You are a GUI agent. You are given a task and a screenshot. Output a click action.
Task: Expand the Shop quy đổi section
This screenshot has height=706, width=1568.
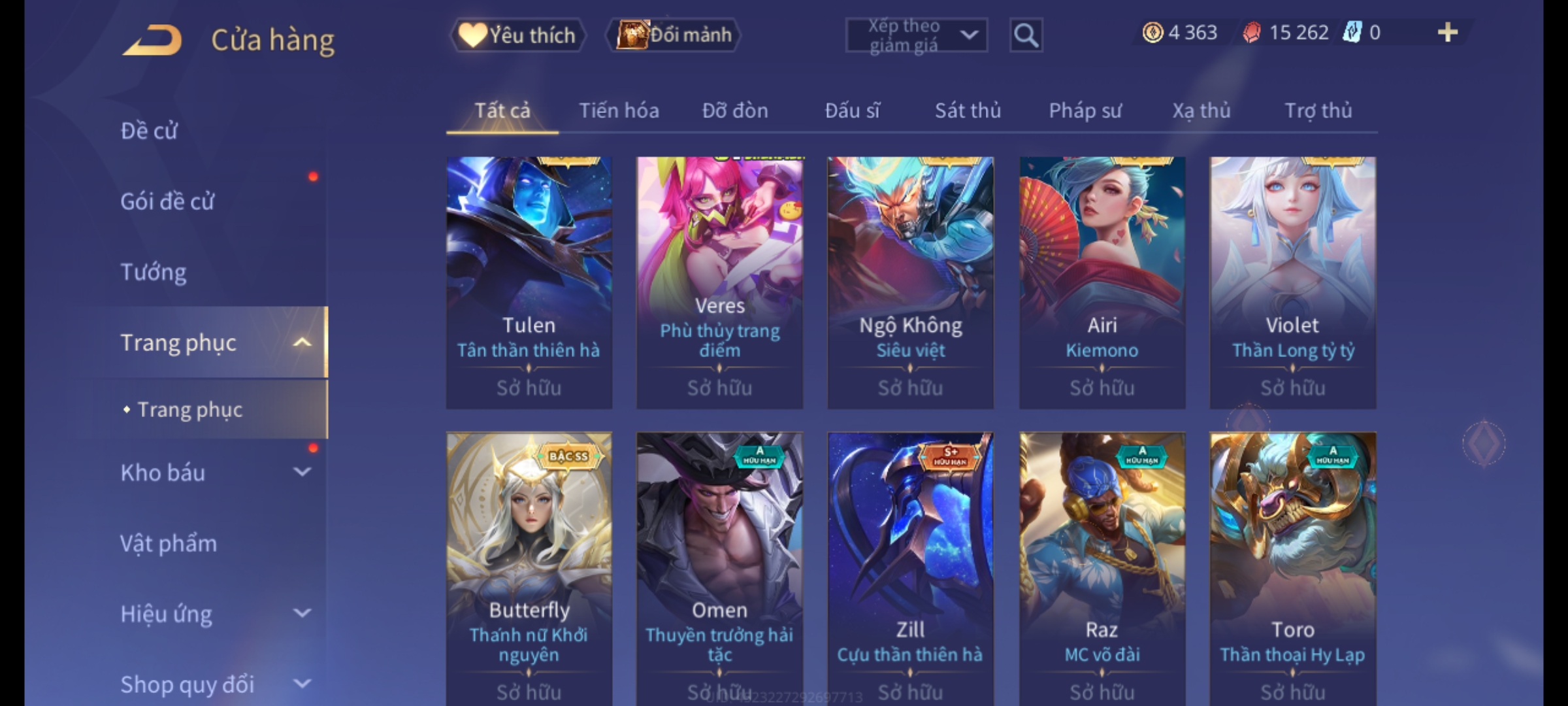click(x=302, y=683)
